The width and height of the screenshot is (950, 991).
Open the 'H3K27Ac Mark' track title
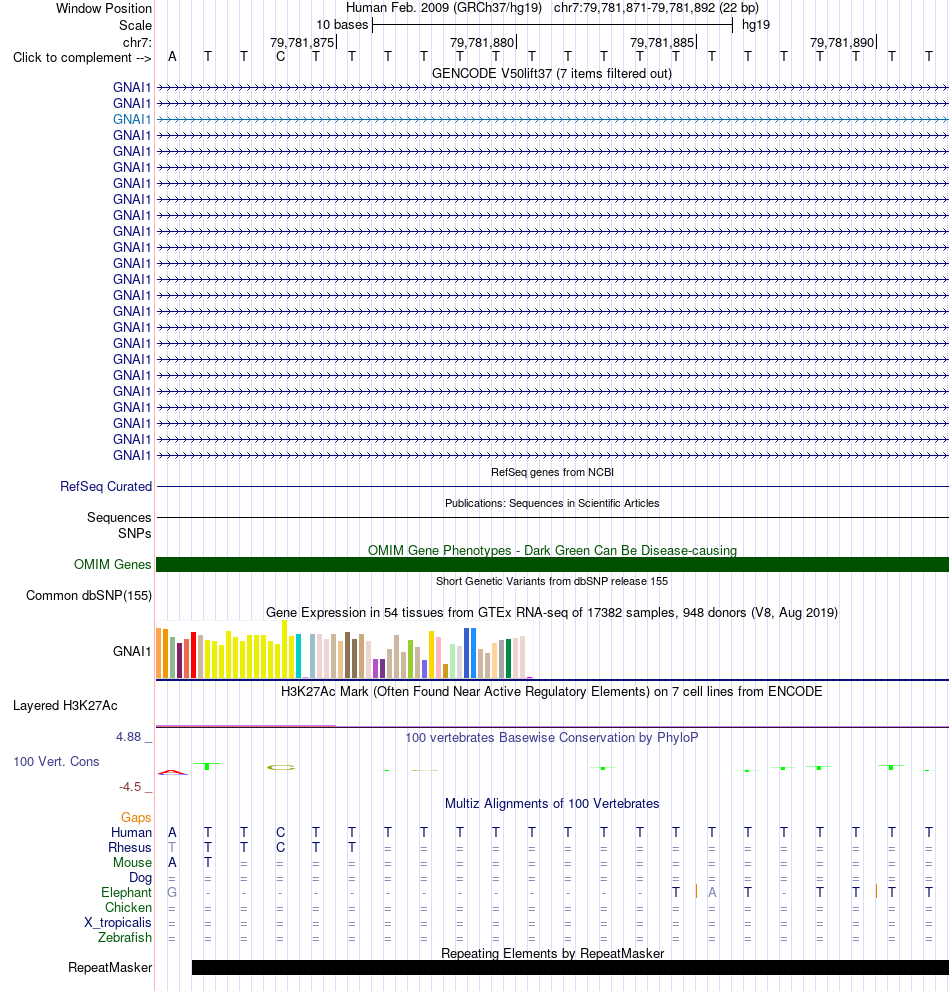[x=552, y=691]
